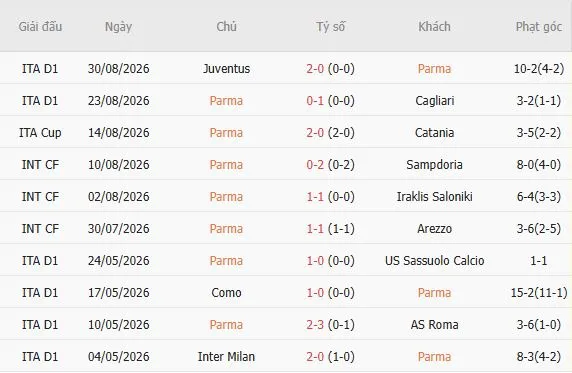Click the 2-3 score against AS Roma
This screenshot has height=373, width=572.
coord(315,325)
